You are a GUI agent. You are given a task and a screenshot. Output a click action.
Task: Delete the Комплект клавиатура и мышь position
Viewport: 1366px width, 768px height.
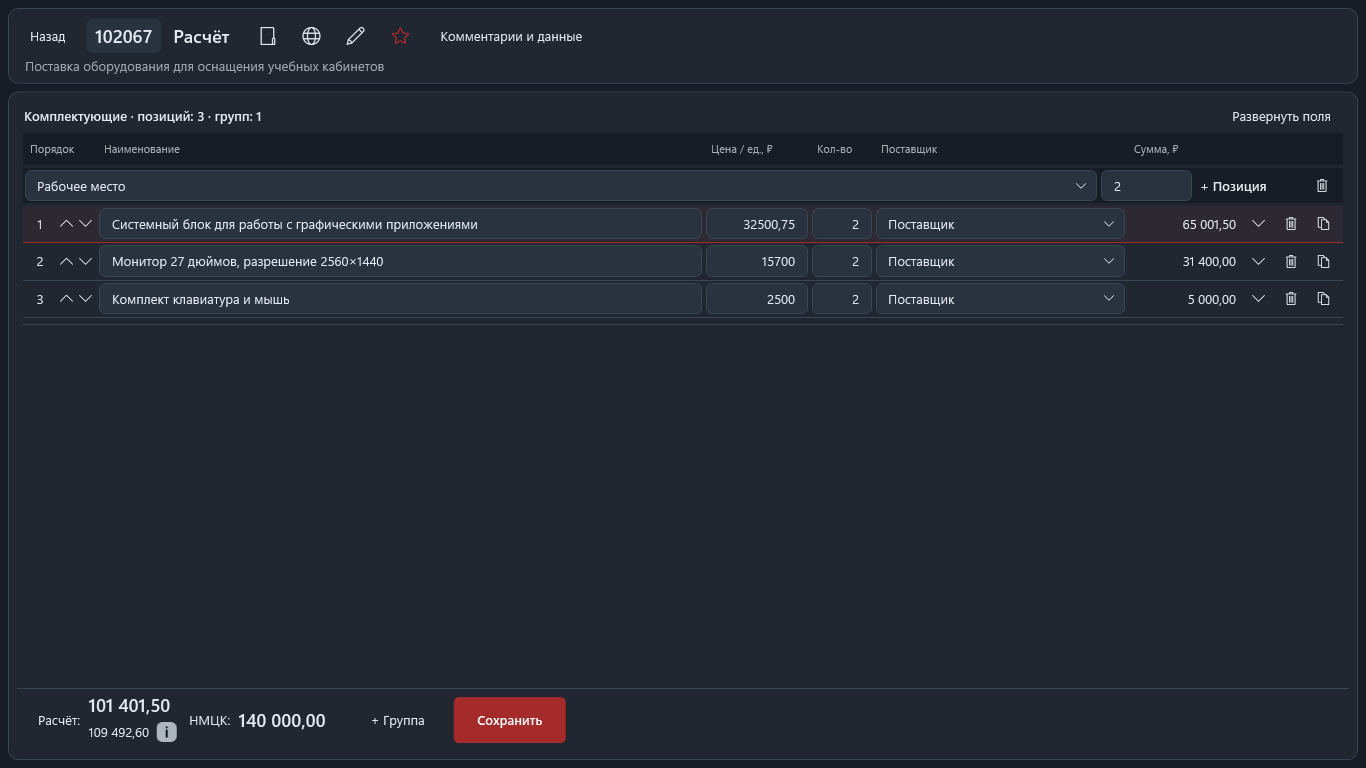[x=1291, y=299]
